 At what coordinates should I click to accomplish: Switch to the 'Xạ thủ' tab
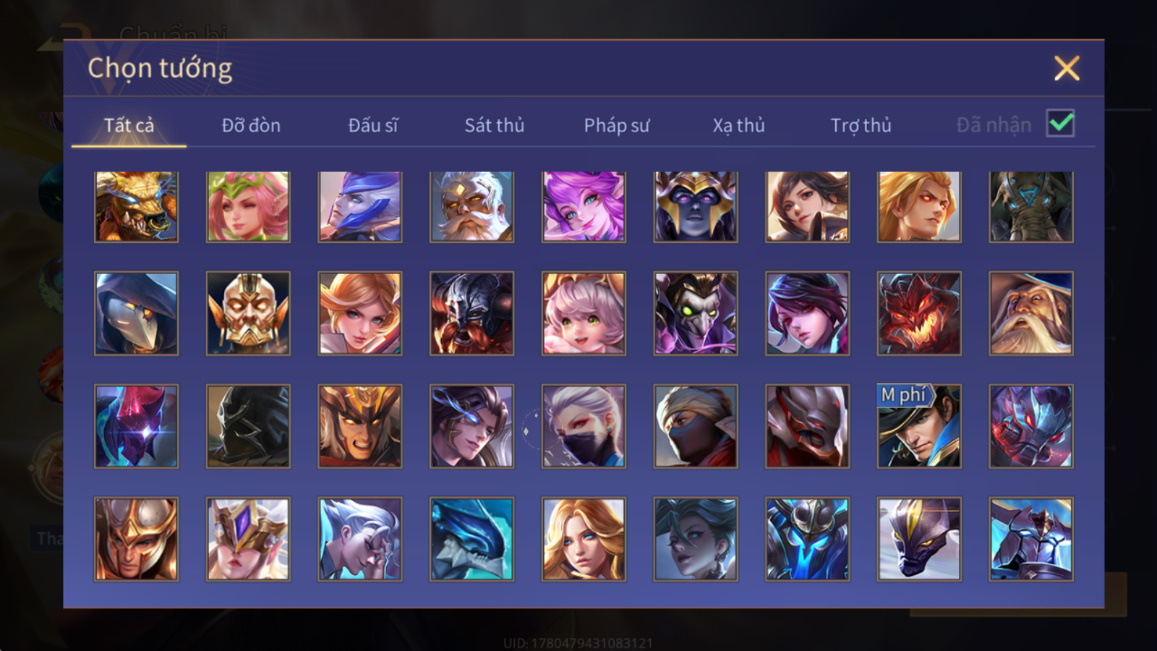pyautogui.click(x=739, y=125)
